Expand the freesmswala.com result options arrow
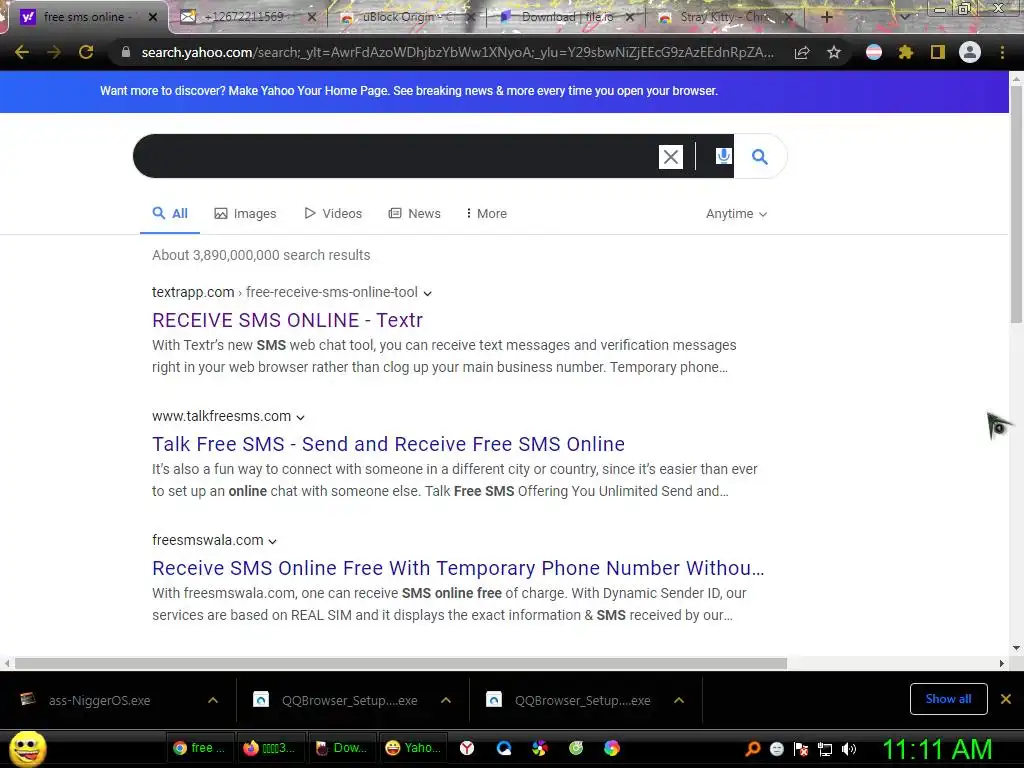Screen dimensions: 1024x768 [x=272, y=541]
